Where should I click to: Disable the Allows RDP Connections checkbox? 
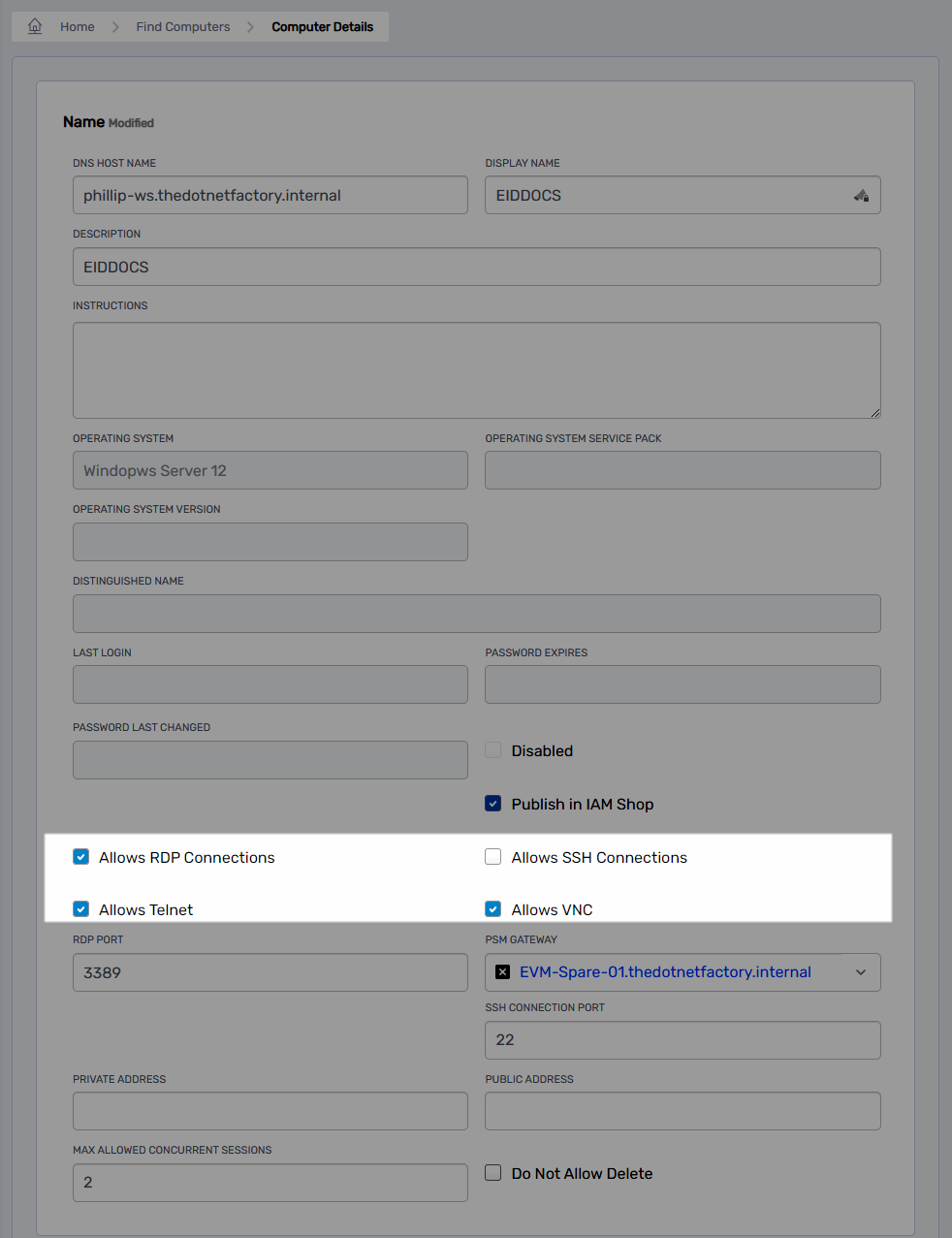click(x=81, y=856)
